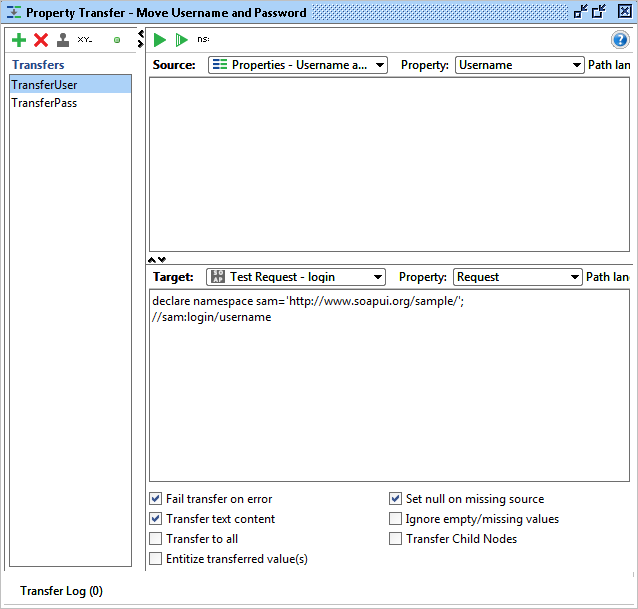
Task: Click the rename transfer stamp icon
Action: click(x=63, y=40)
